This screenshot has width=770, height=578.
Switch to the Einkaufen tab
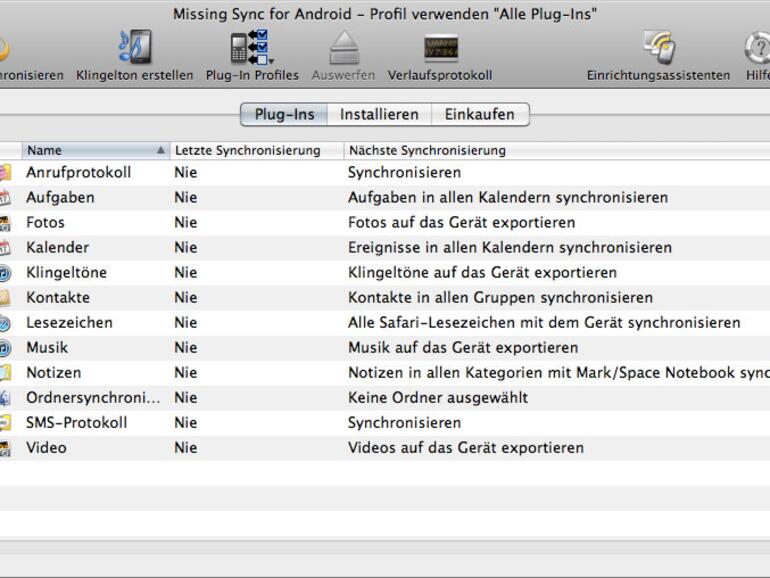click(480, 114)
